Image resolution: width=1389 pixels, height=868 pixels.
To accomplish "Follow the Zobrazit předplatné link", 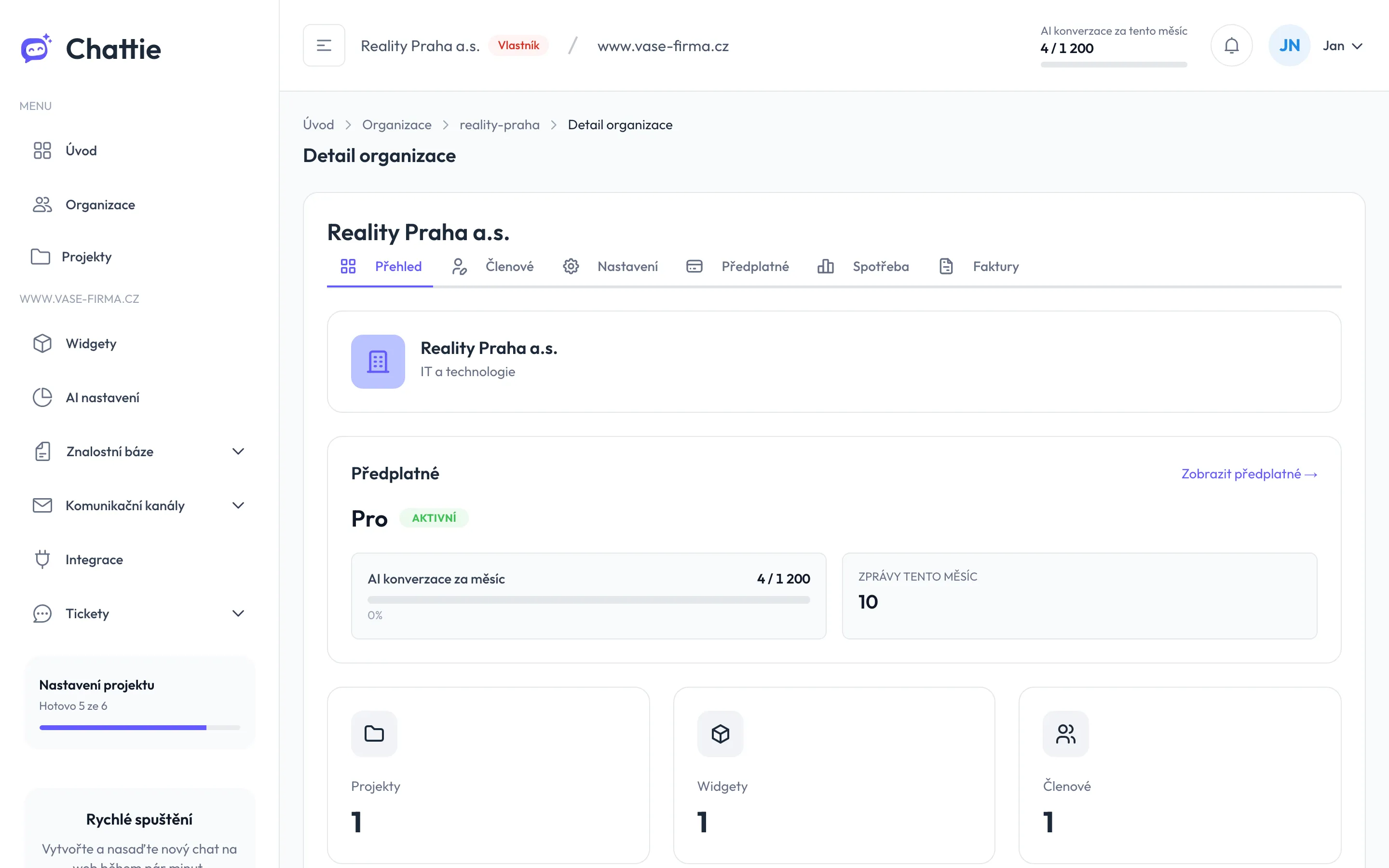I will point(1249,474).
